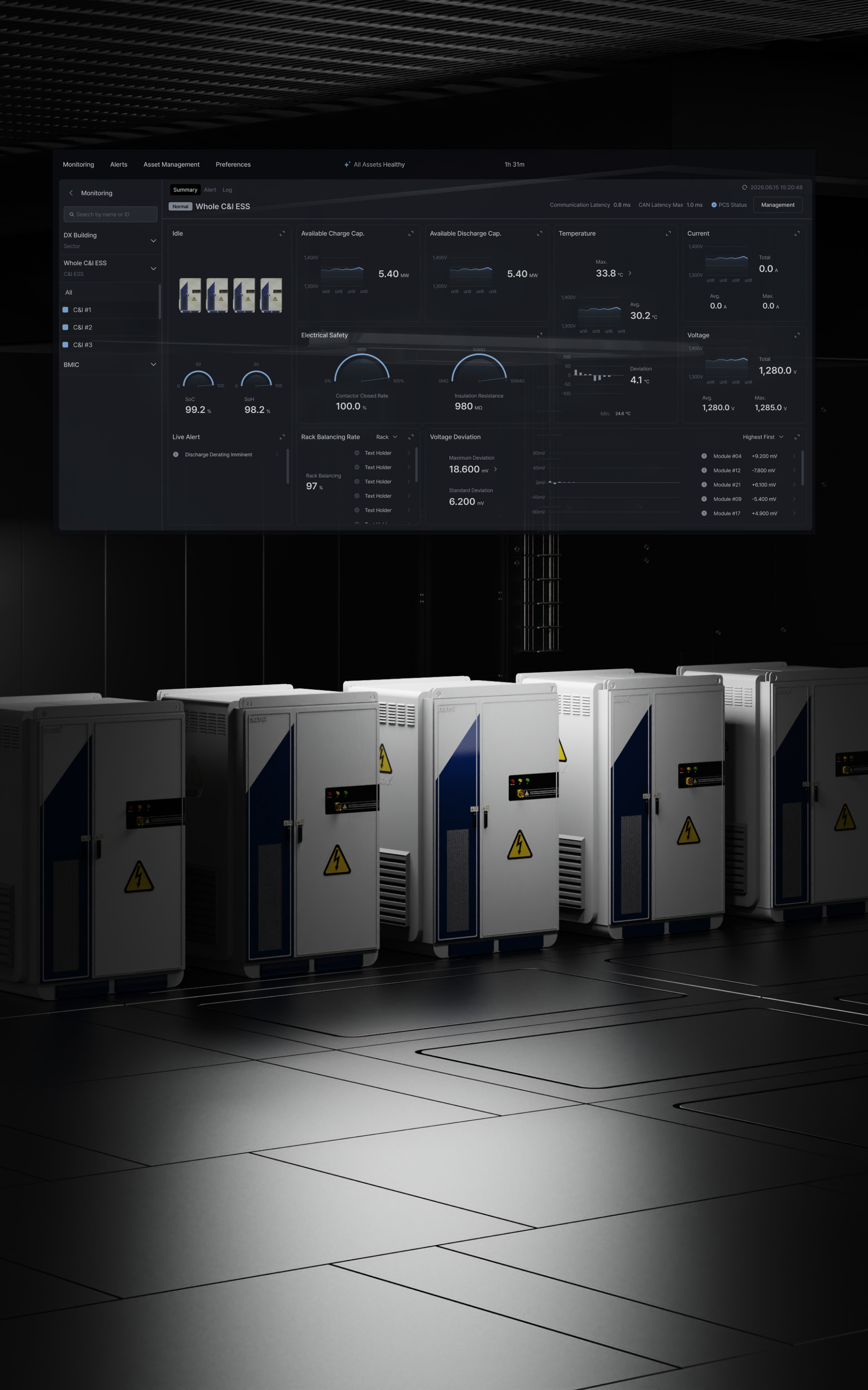The image size is (868, 1390).
Task: Collapse the Whole C&I ESS section
Action: pyautogui.click(x=153, y=268)
